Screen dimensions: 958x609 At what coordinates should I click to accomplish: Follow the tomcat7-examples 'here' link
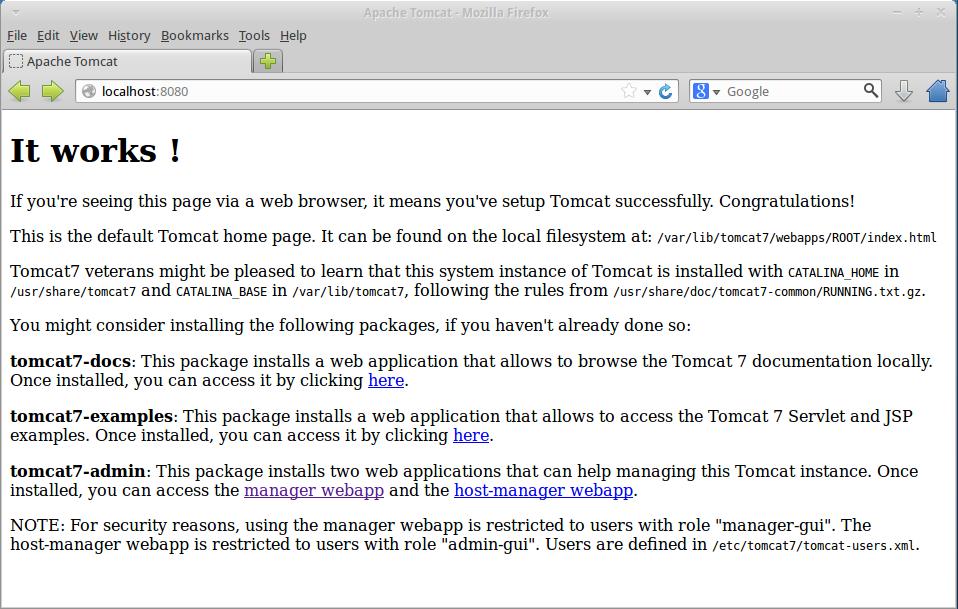point(471,436)
